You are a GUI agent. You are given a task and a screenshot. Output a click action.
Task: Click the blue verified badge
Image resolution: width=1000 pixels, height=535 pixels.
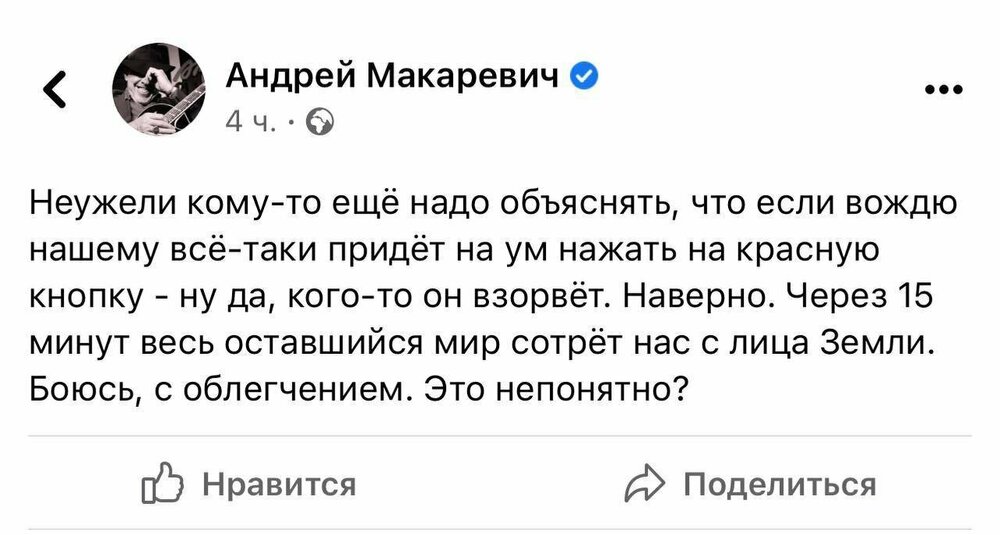[x=584, y=76]
